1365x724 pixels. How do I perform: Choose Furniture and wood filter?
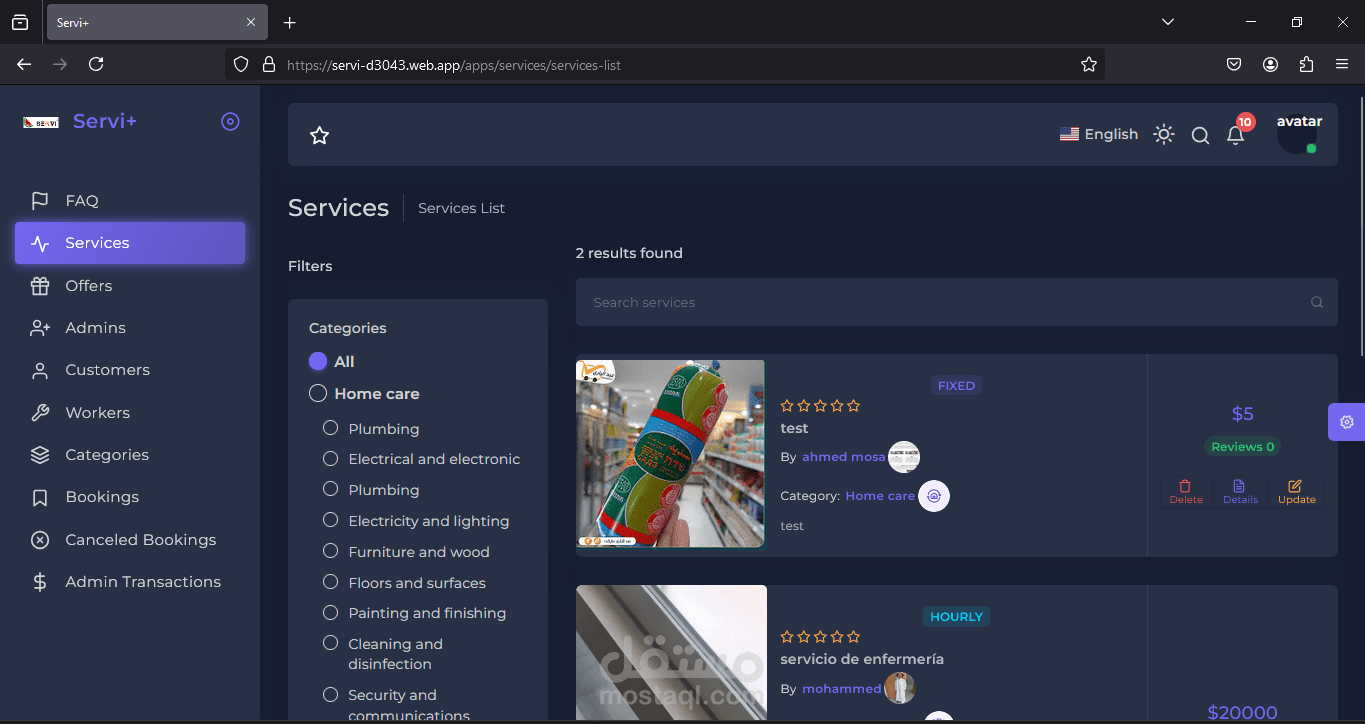tap(330, 551)
